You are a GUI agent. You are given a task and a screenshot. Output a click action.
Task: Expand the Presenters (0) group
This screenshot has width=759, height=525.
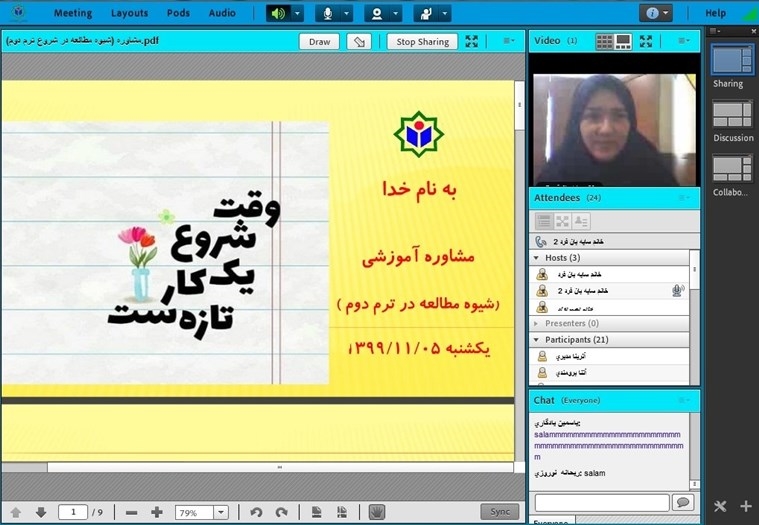(537, 324)
